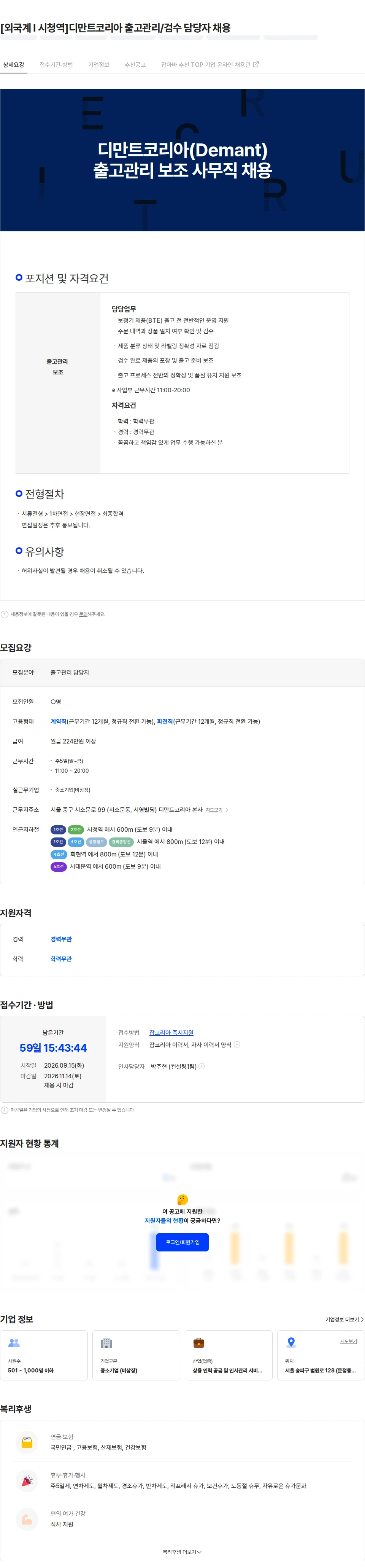Click 4호선 badge in the 회현역 row
This screenshot has width=365, height=1568.
point(59,854)
